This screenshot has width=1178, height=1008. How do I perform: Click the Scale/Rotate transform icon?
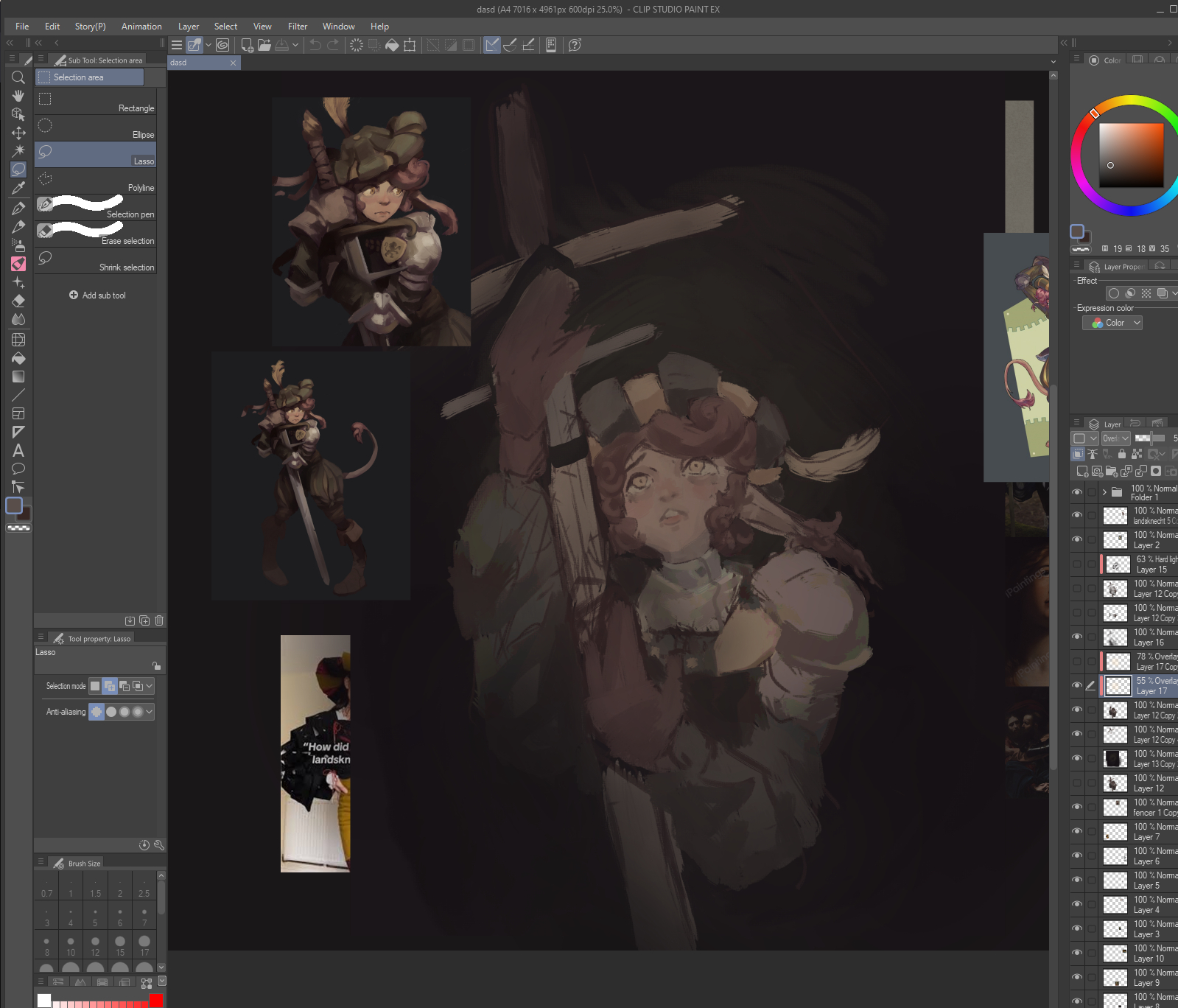click(410, 45)
